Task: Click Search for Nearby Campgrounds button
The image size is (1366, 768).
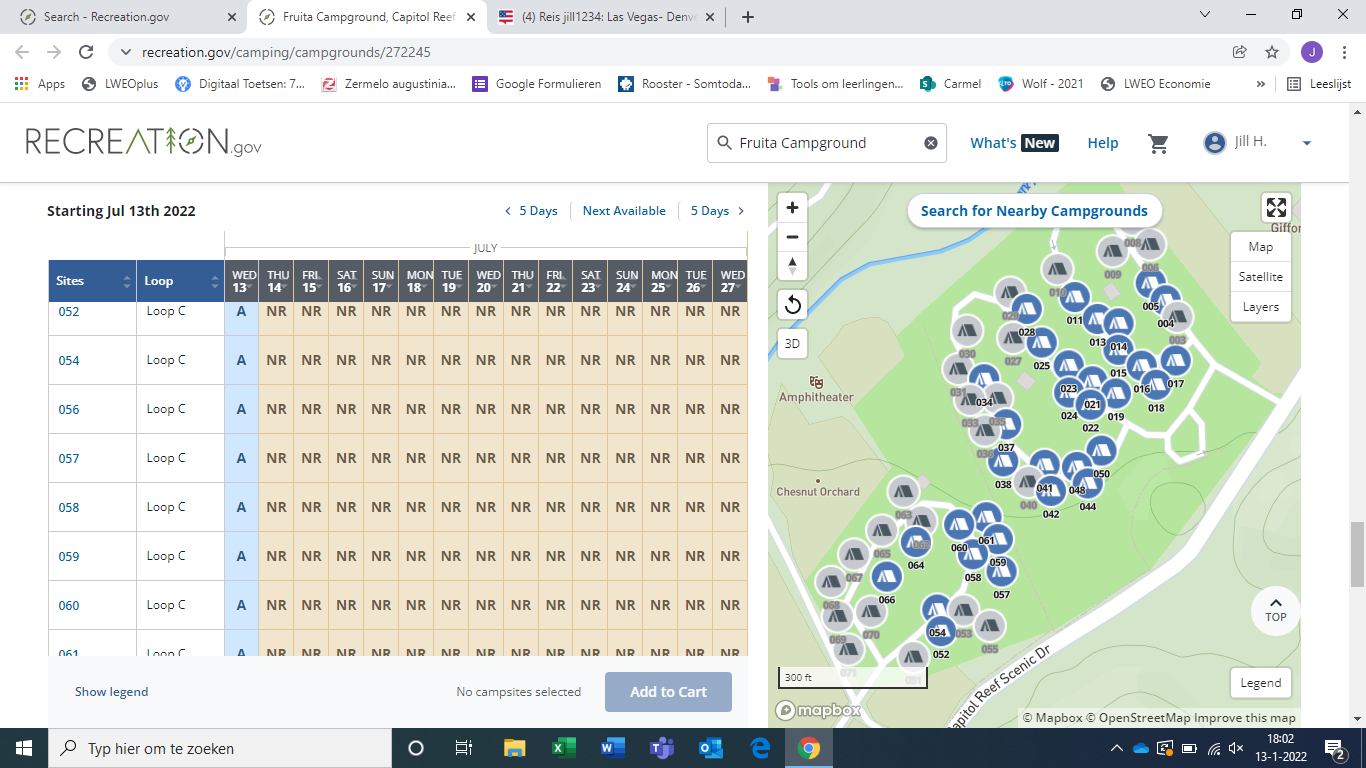Action: (1034, 211)
